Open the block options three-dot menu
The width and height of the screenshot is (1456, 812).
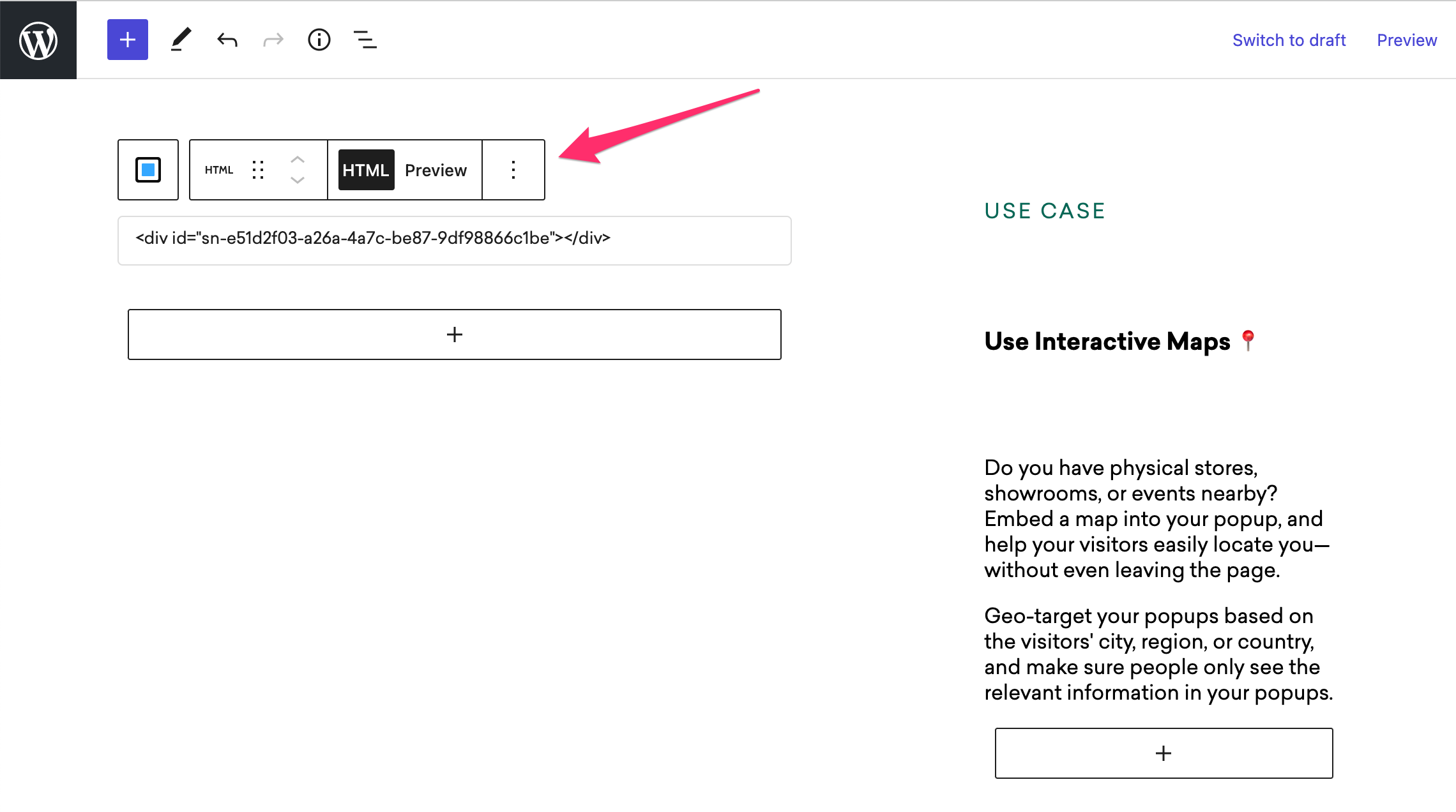(513, 170)
